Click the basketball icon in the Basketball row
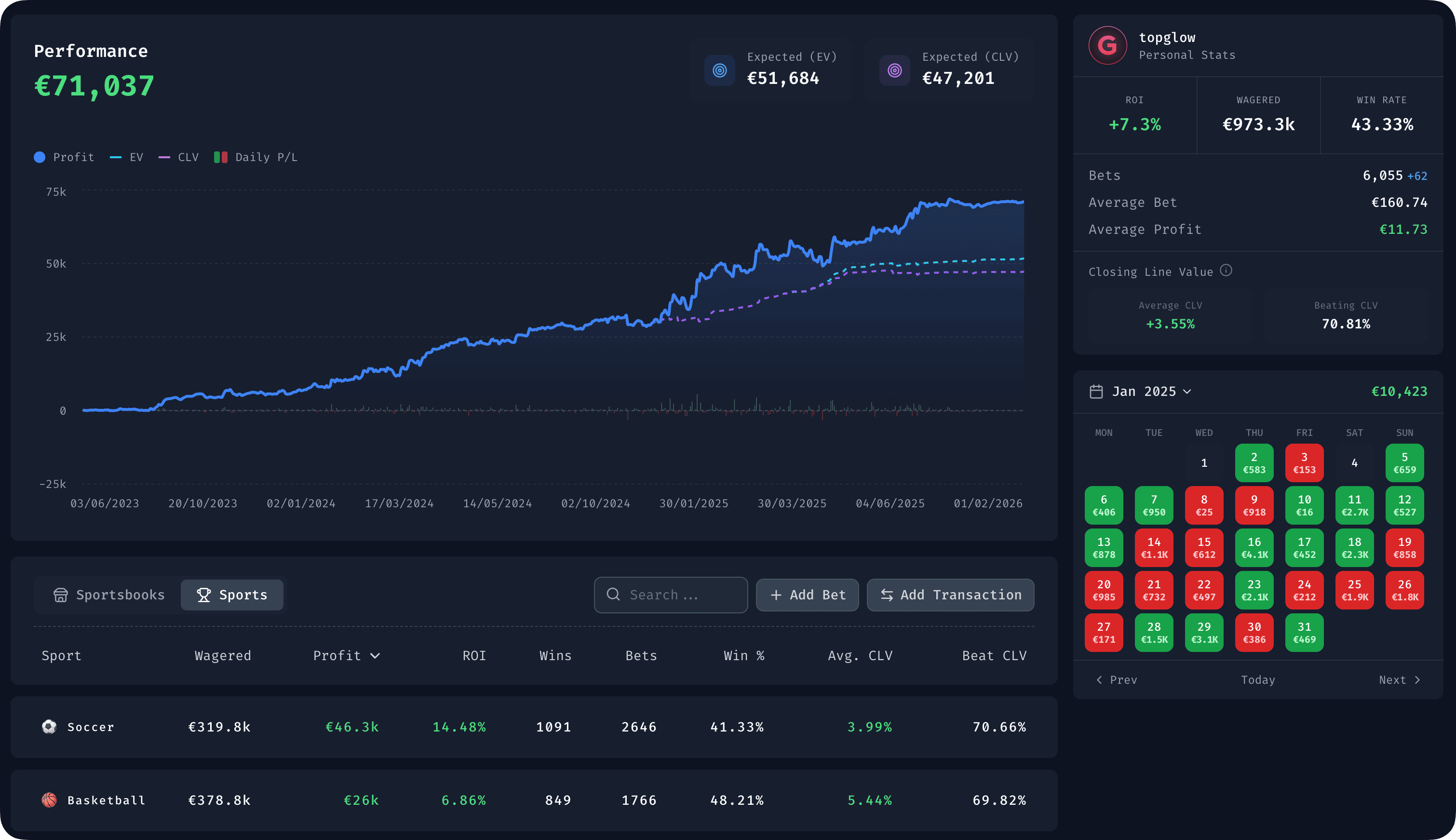Image resolution: width=1456 pixels, height=840 pixels. tap(49, 800)
